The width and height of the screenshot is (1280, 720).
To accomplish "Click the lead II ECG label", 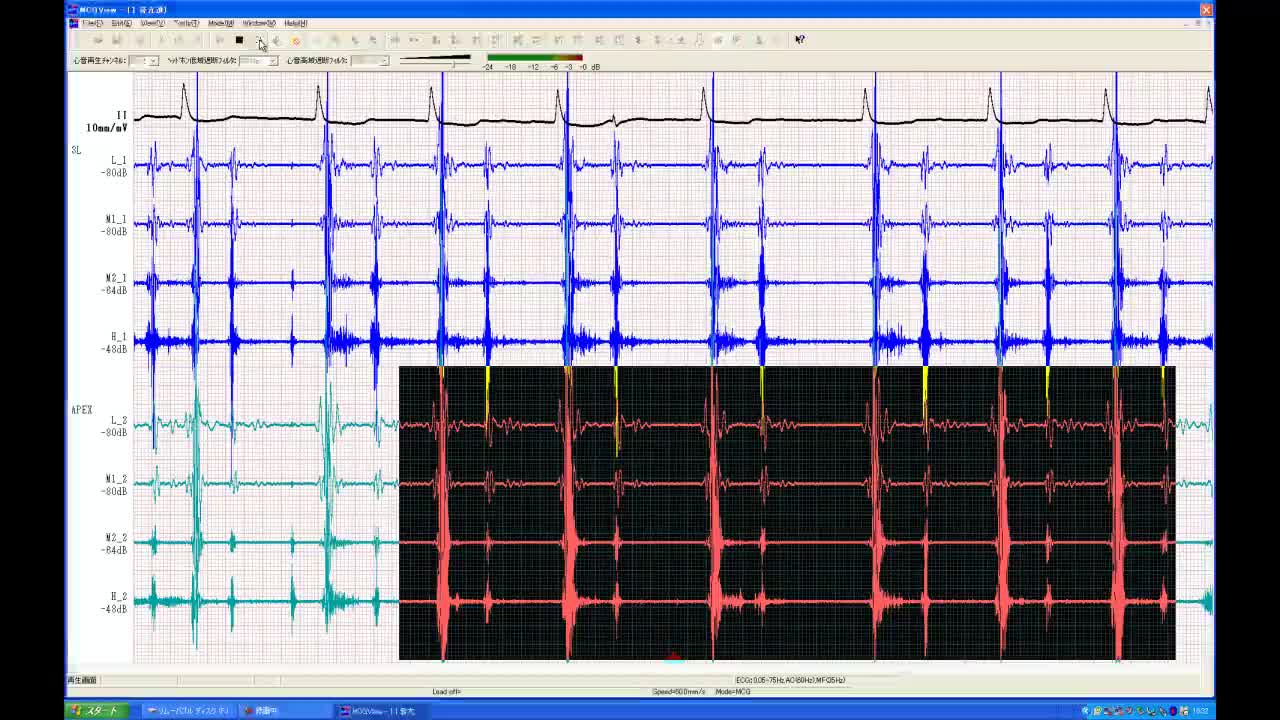I will pyautogui.click(x=121, y=116).
